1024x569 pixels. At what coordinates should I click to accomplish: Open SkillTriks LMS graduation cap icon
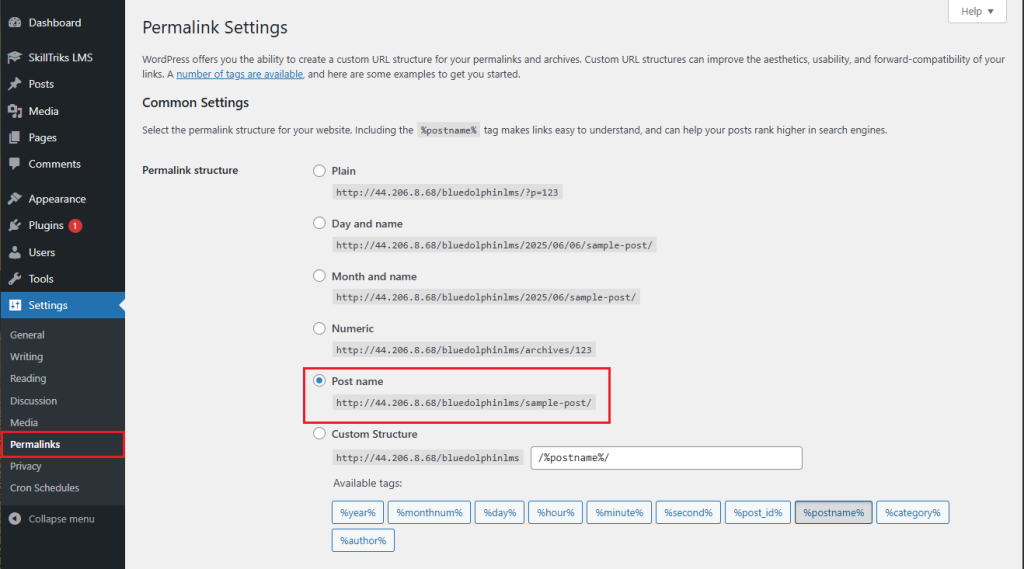14,58
